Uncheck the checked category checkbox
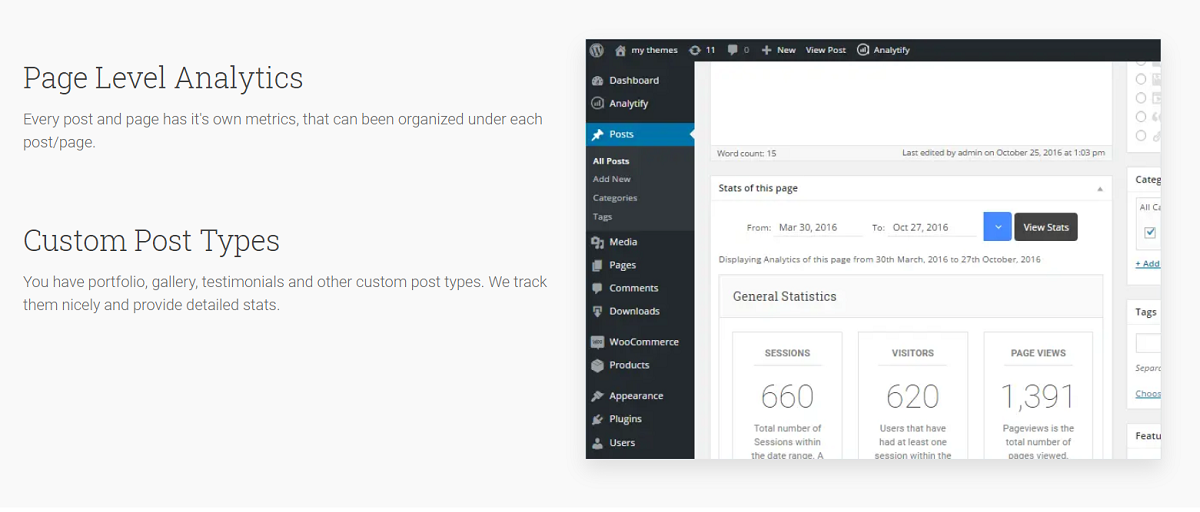Image resolution: width=1200 pixels, height=512 pixels. pyautogui.click(x=1150, y=232)
